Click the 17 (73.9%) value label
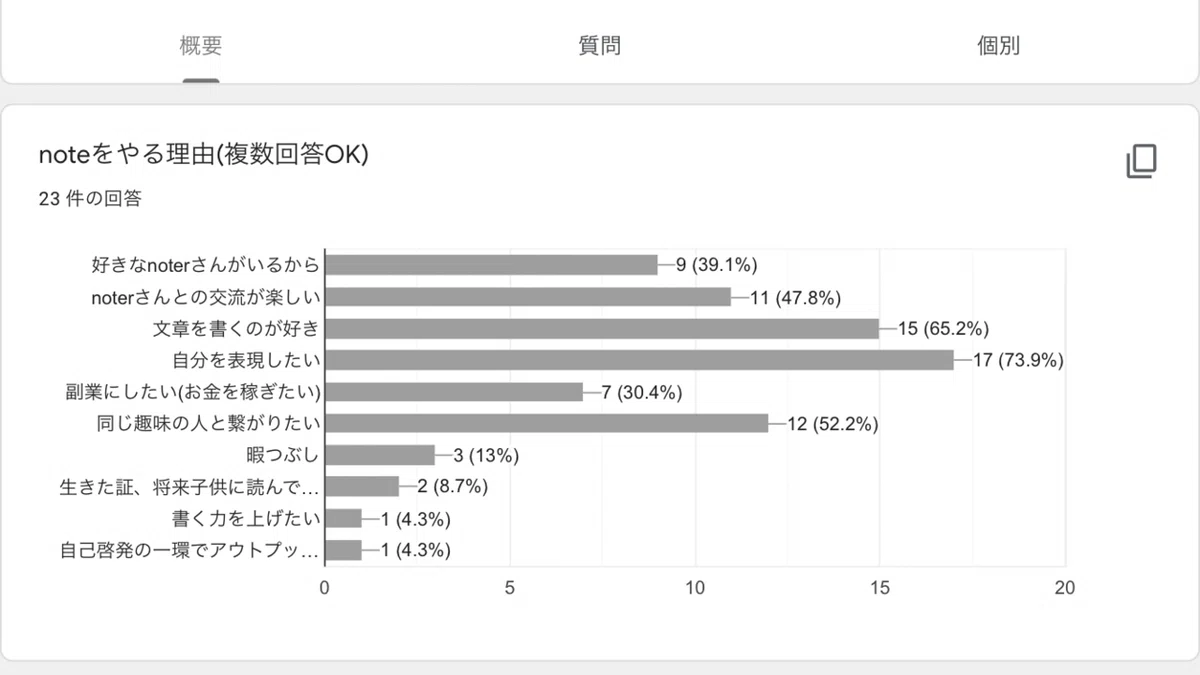1200x675 pixels. [1018, 360]
